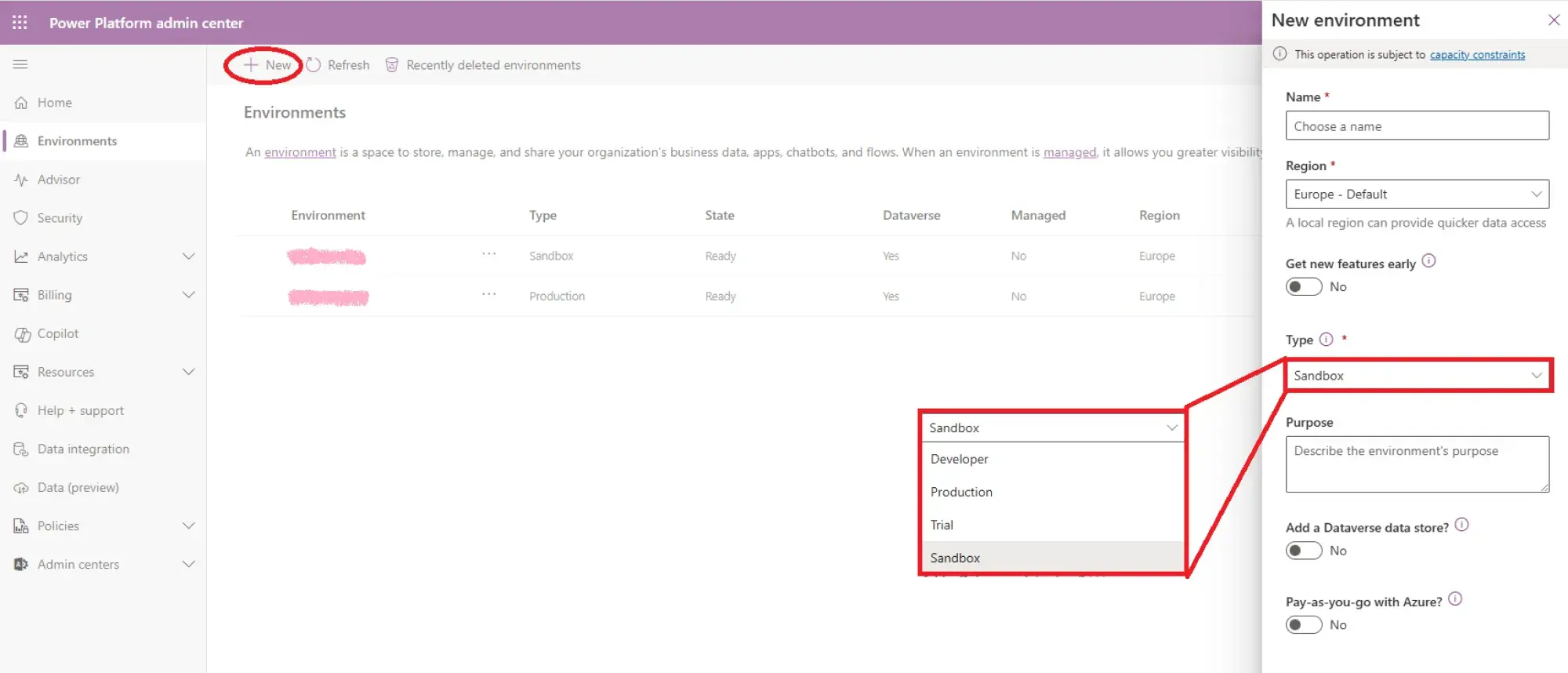Click the Analytics chart icon
Image resolution: width=1568 pixels, height=673 pixels.
(x=21, y=256)
